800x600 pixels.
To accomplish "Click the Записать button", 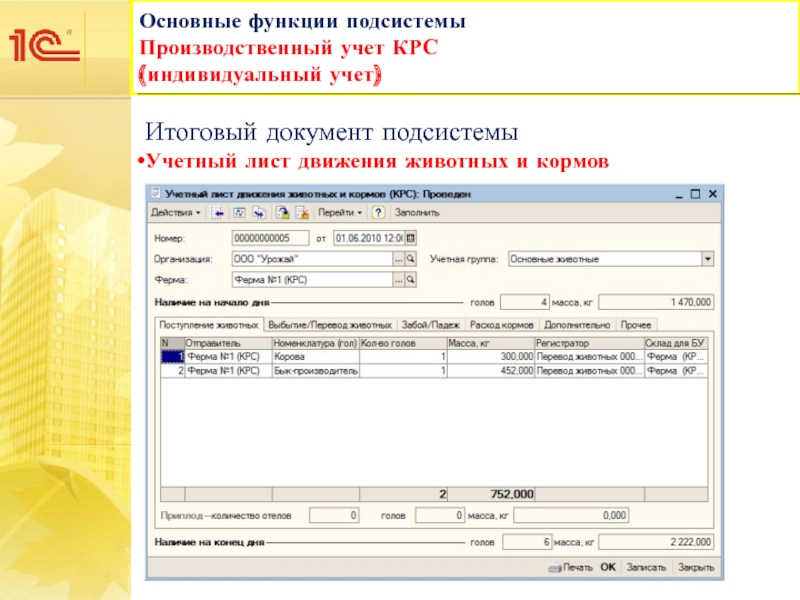I will [645, 567].
